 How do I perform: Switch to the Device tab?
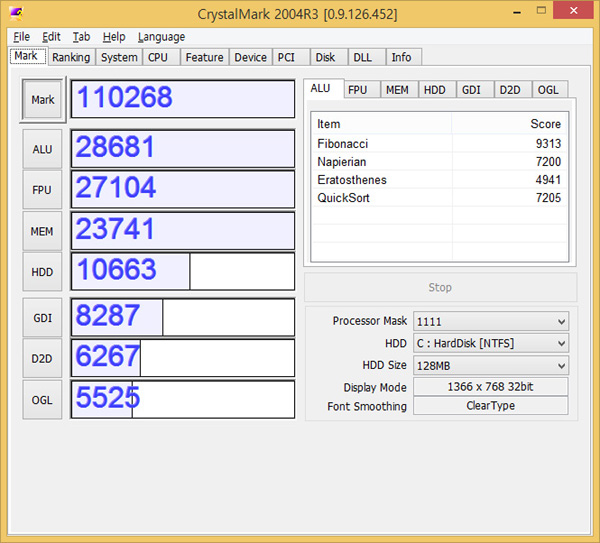point(250,57)
